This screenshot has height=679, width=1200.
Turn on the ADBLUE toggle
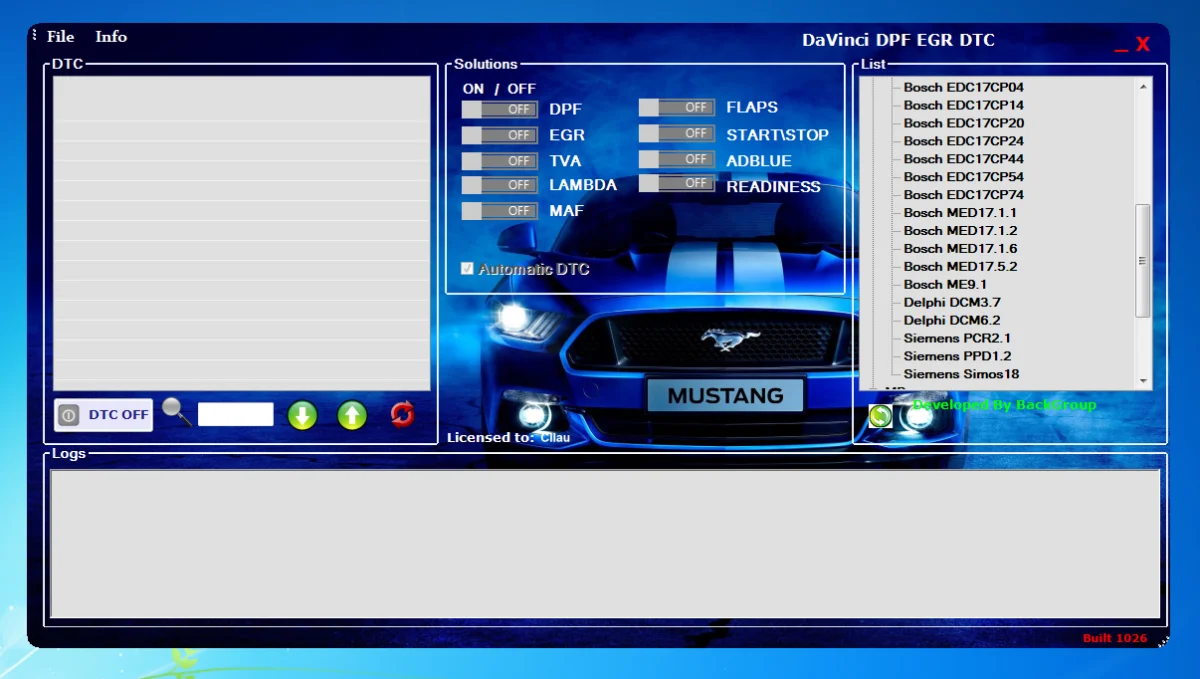[676, 159]
